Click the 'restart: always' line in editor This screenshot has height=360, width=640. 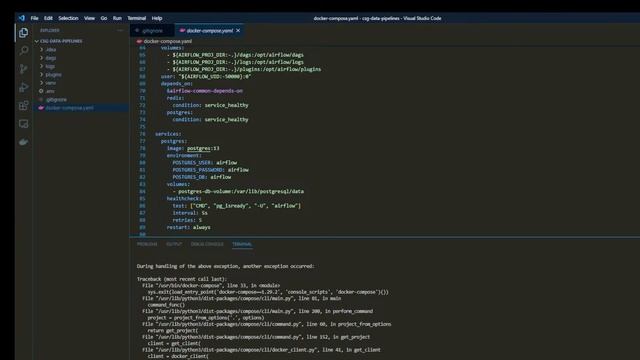click(x=189, y=227)
